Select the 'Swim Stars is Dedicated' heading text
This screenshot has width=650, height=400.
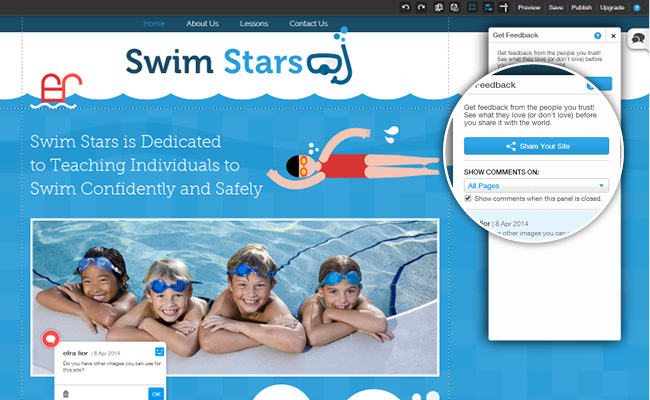pyautogui.click(x=146, y=165)
